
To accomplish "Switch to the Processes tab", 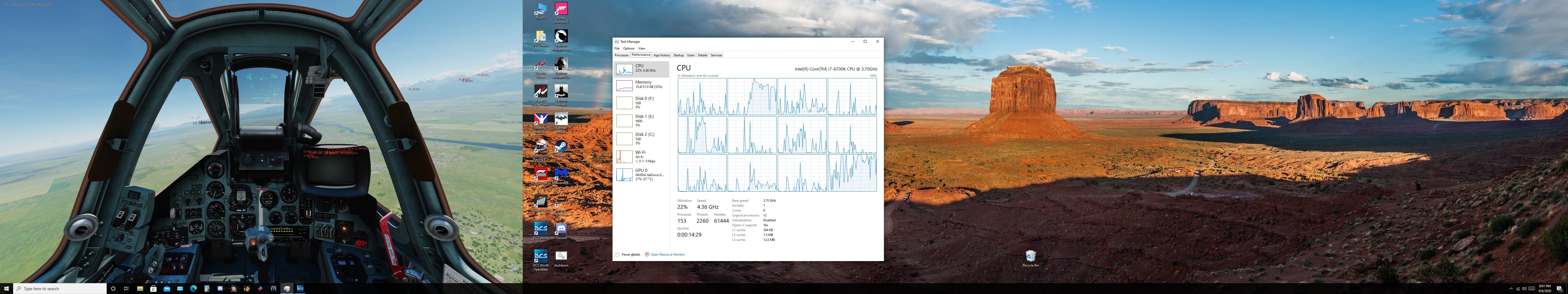I will pos(621,55).
